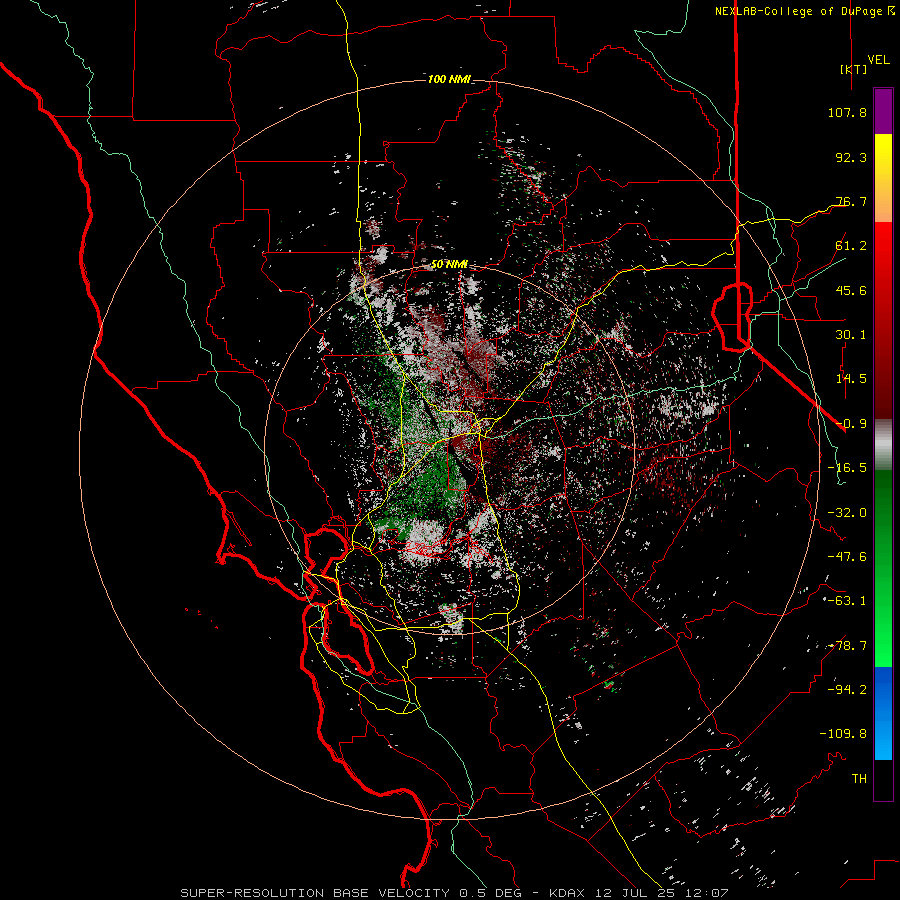The image size is (900, 900).
Task: Click the 107.8 velocity scale value
Action: [847, 112]
